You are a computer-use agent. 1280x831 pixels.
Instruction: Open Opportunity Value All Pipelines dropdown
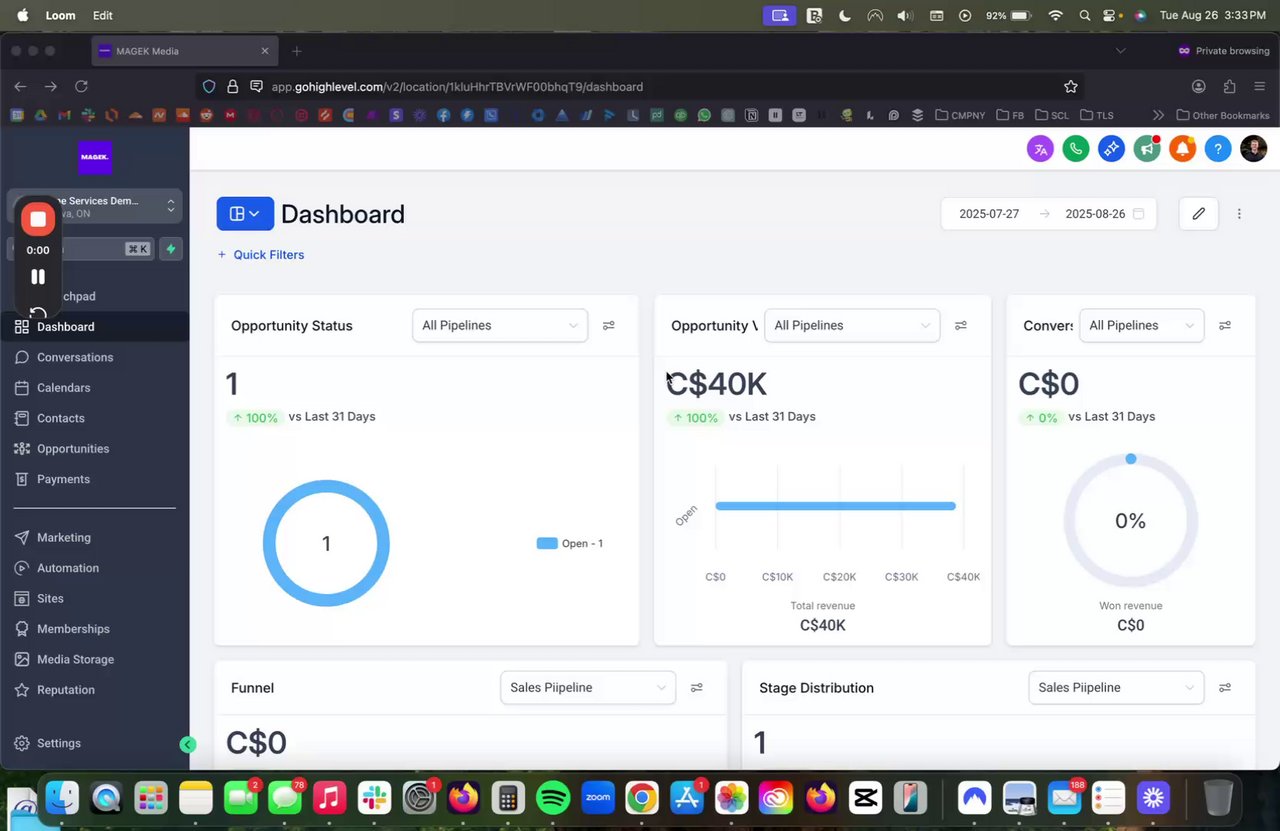(852, 325)
